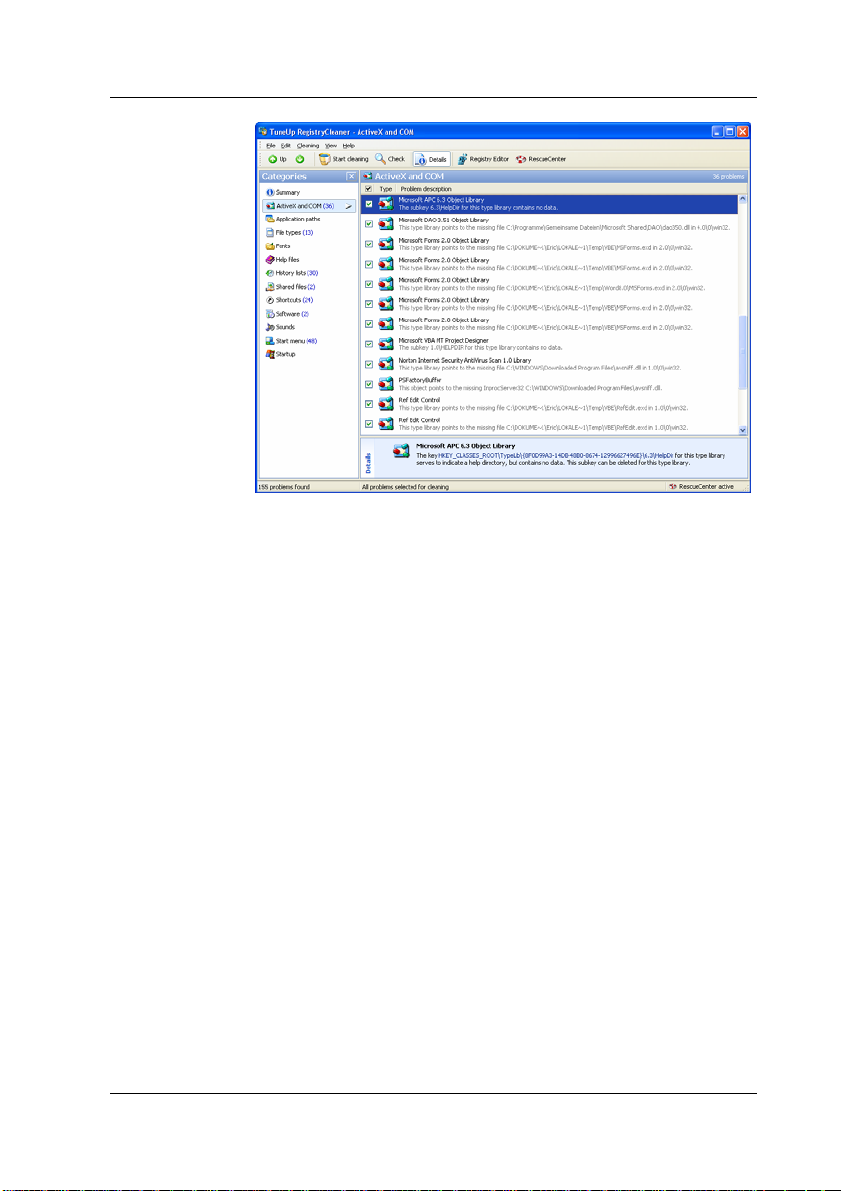
Task: Click the vertical scrollbar thumb in problem list
Action: [x=742, y=353]
